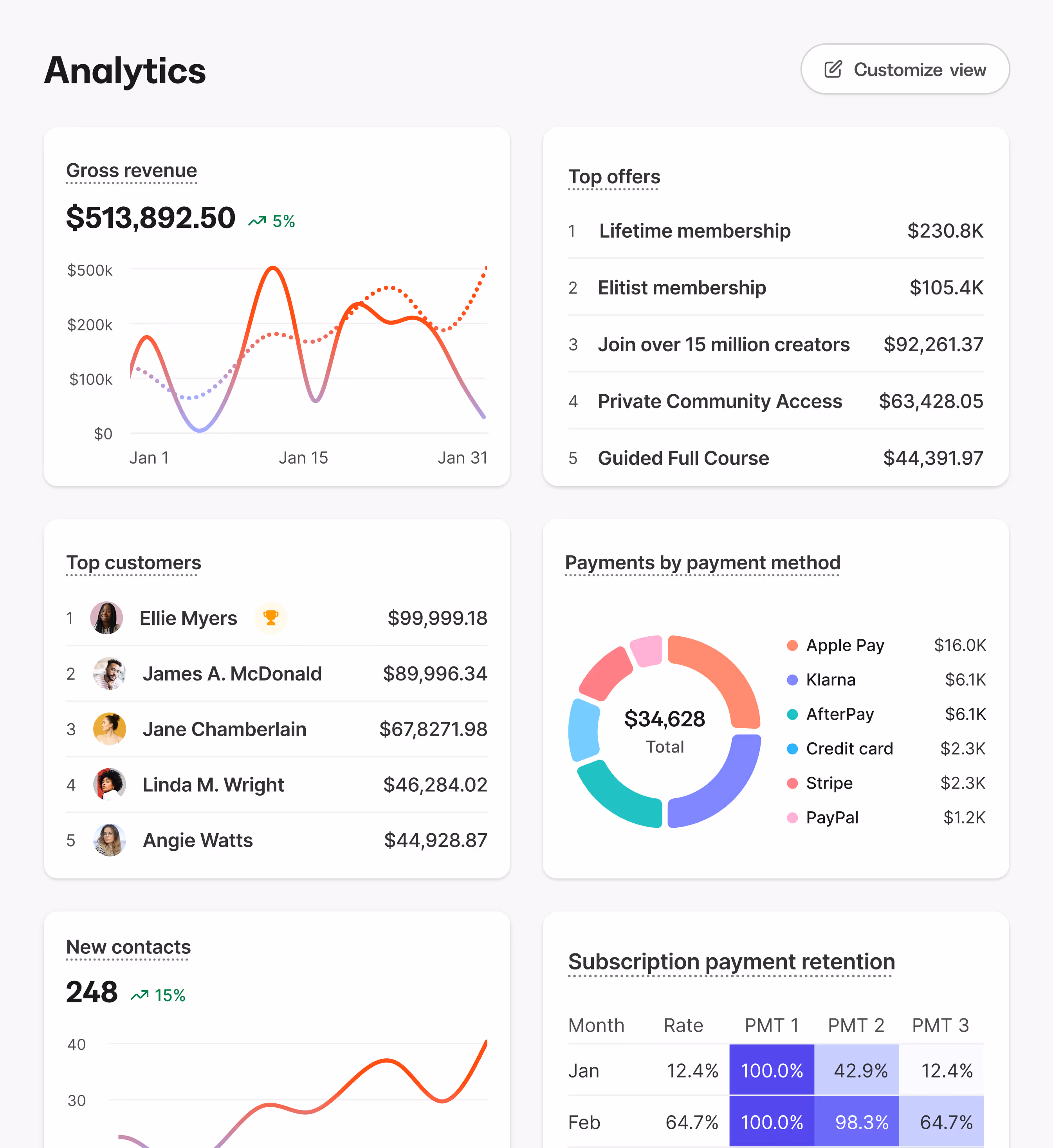Click the gross revenue upward trend arrow icon
1053x1148 pixels.
257,220
